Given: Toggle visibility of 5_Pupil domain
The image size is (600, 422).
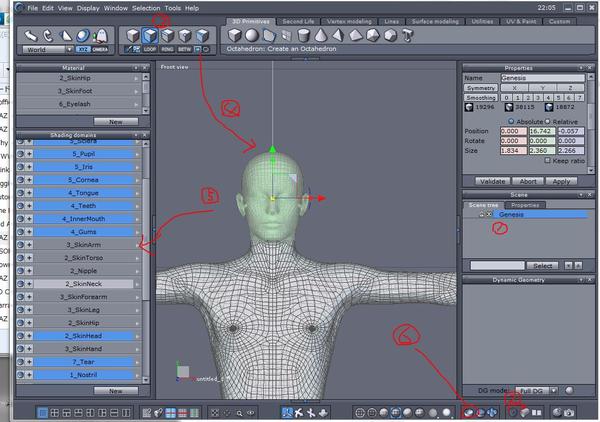Looking at the screenshot, I should (x=21, y=154).
